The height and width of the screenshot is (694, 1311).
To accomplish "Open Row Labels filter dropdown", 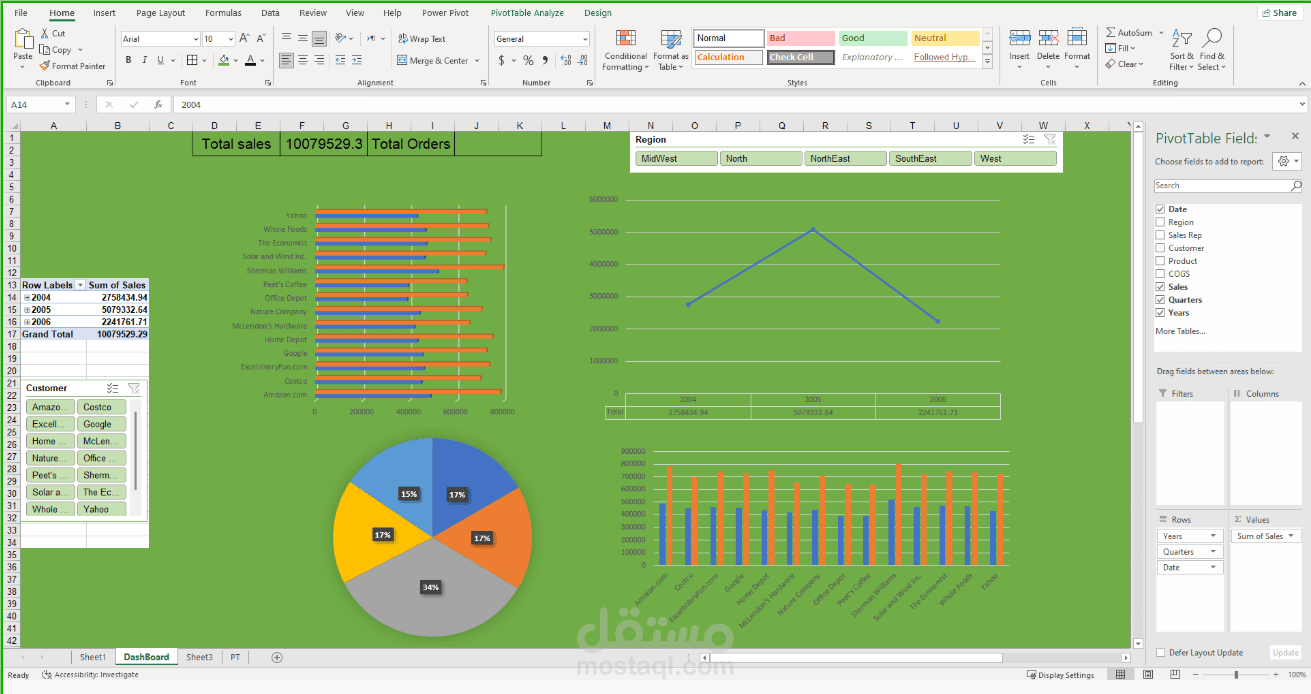I will 81,285.
